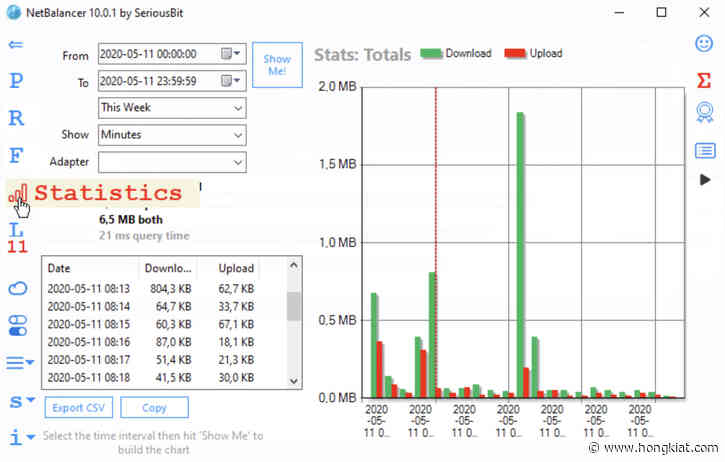Open the L sidebar section
This screenshot has height=462, width=725.
pyautogui.click(x=16, y=229)
